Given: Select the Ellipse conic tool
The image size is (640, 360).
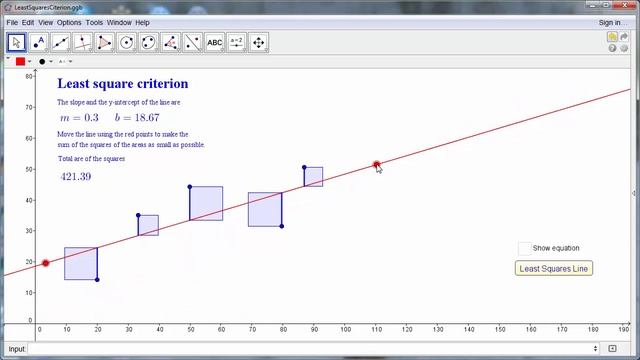Looking at the screenshot, I should 149,42.
